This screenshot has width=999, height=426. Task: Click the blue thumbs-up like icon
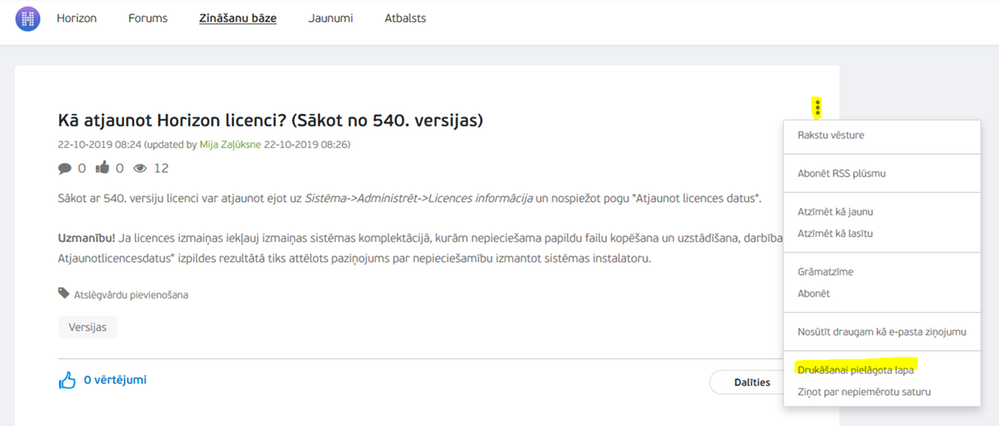pyautogui.click(x=67, y=381)
